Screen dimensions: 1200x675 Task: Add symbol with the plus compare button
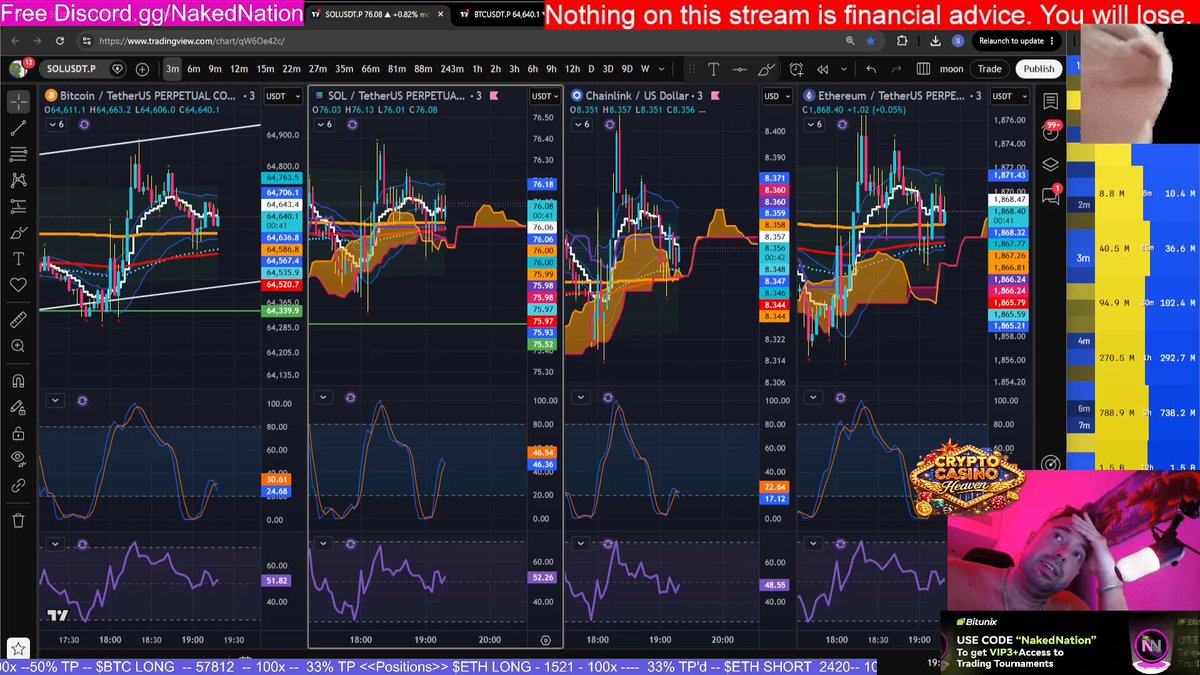pyautogui.click(x=142, y=69)
